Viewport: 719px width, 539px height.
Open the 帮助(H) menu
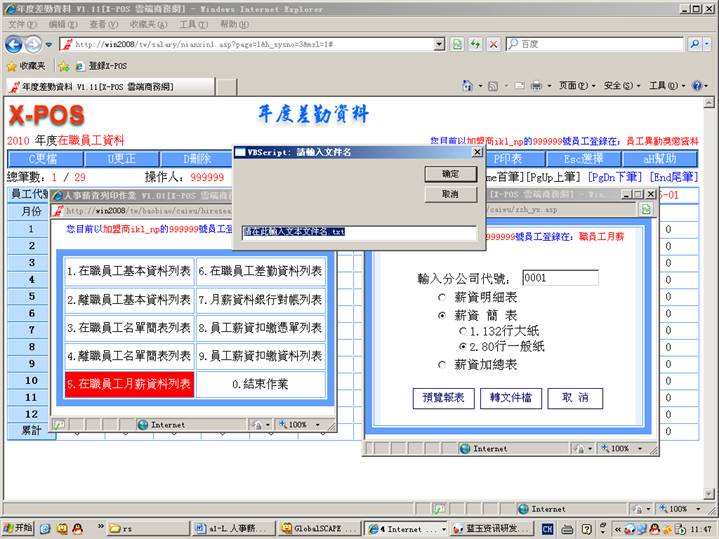click(x=234, y=24)
